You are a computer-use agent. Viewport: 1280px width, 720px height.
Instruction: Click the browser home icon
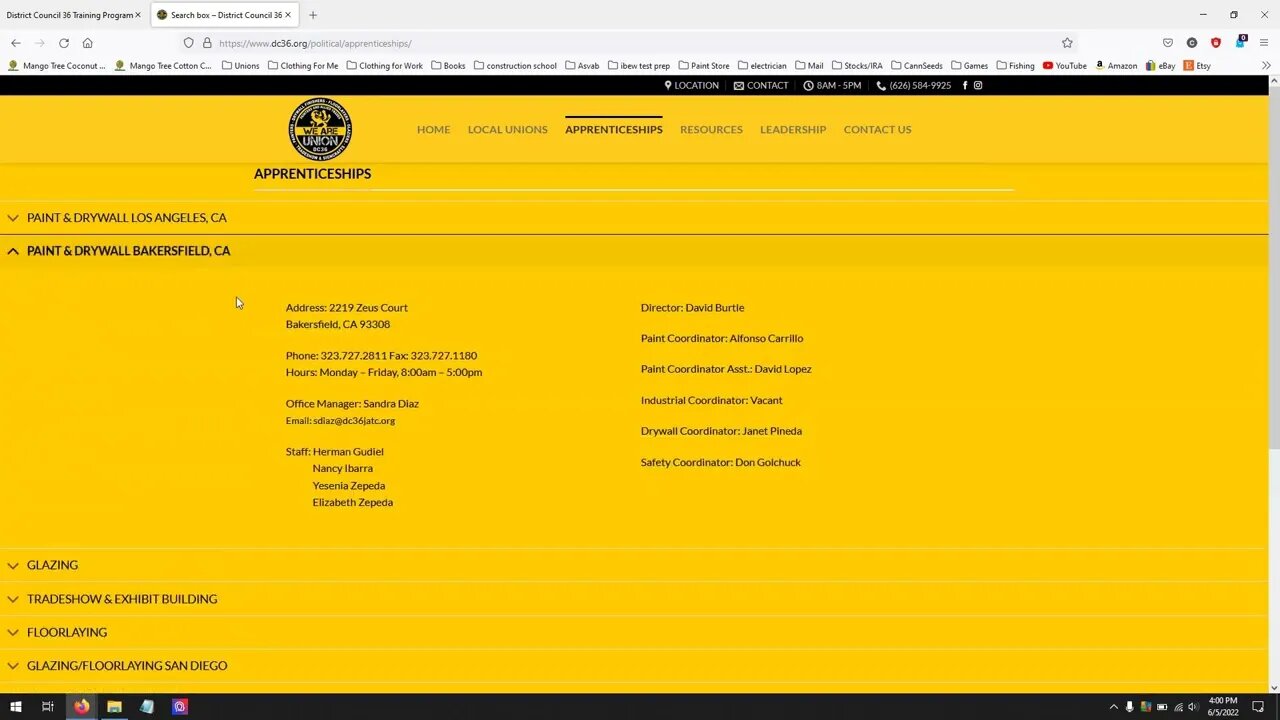[x=88, y=43]
